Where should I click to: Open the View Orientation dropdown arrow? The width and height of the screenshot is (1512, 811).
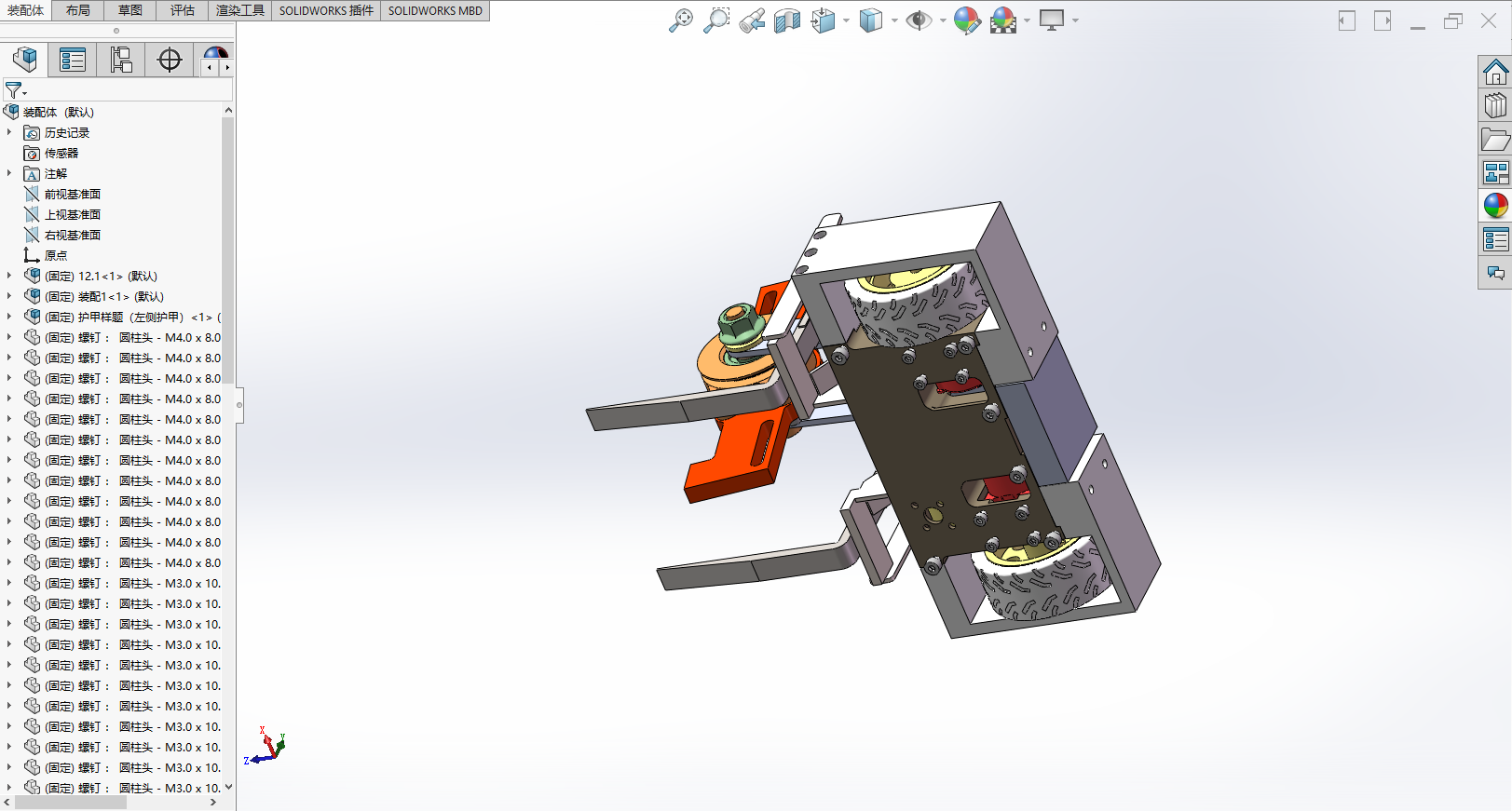click(846, 20)
